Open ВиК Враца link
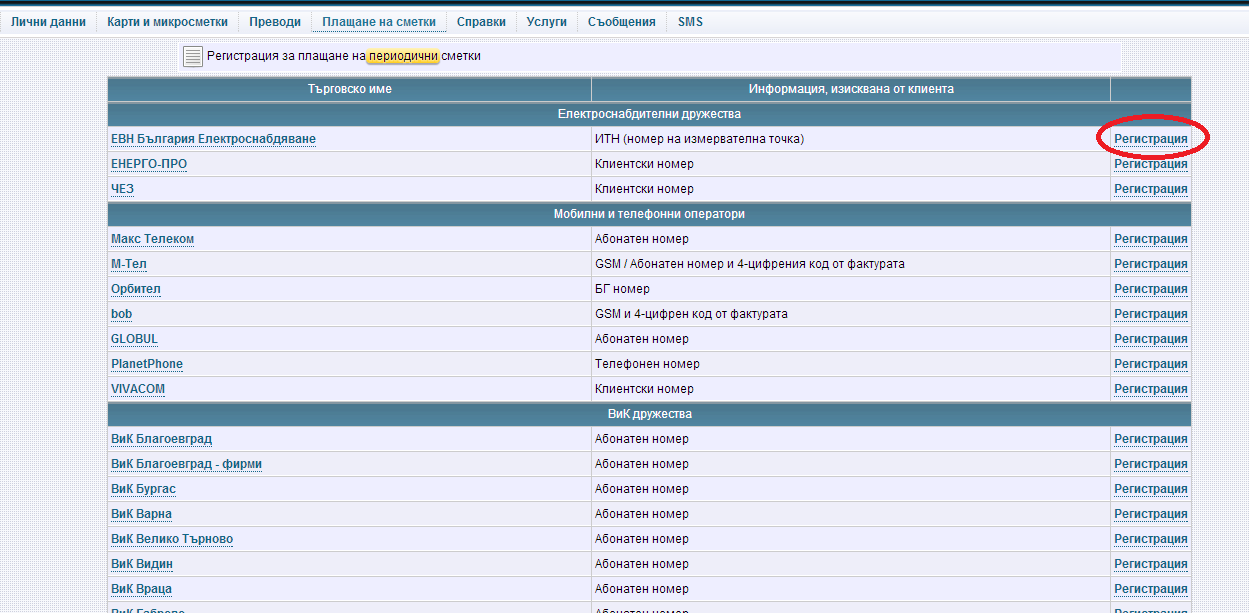1249x613 pixels. pyautogui.click(x=142, y=589)
